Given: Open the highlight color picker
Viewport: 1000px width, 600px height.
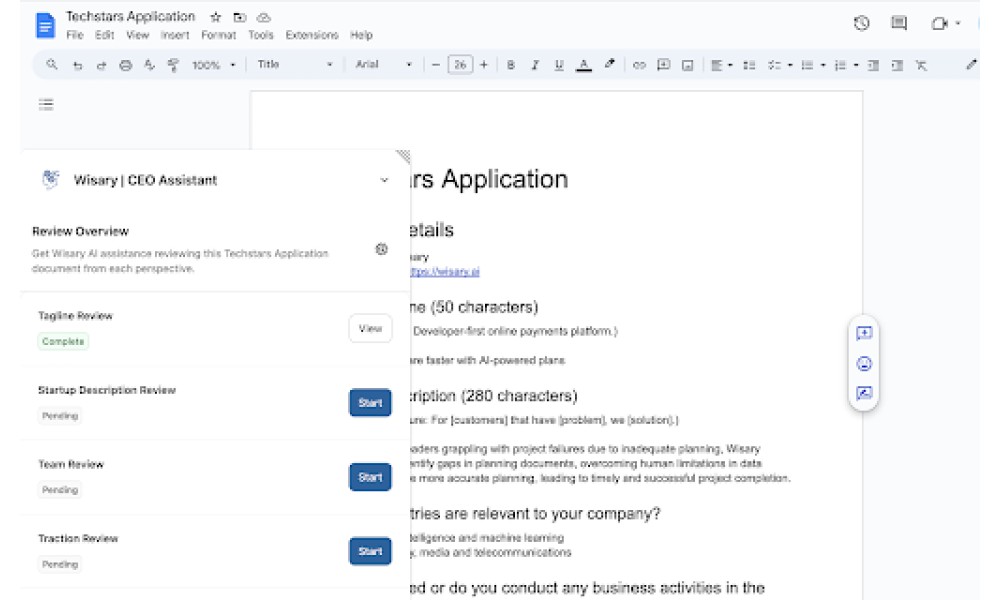Looking at the screenshot, I should (610, 64).
